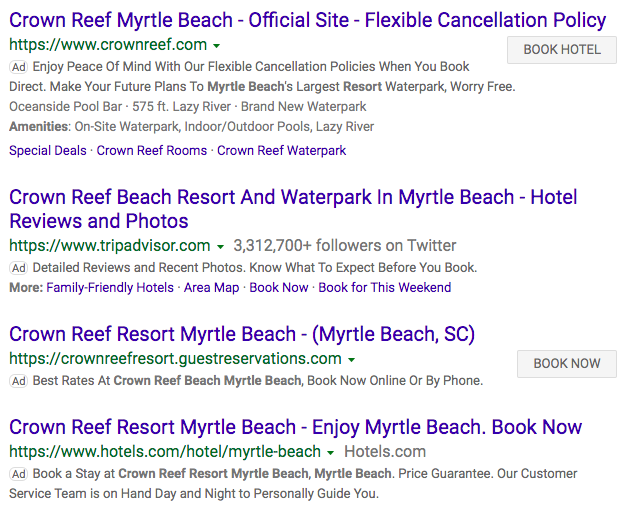Click the 'Hotels.com' text beside the URL
The width and height of the screenshot is (643, 511).
(x=385, y=452)
